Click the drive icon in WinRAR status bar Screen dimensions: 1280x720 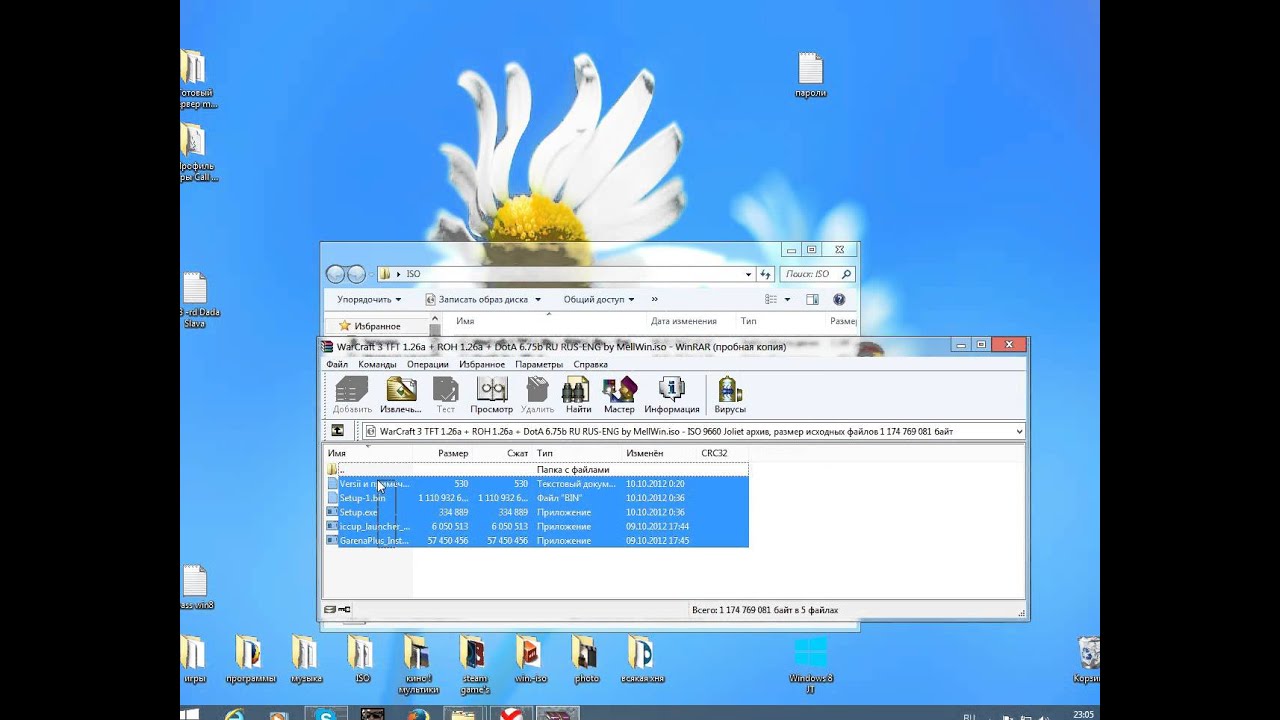[330, 609]
